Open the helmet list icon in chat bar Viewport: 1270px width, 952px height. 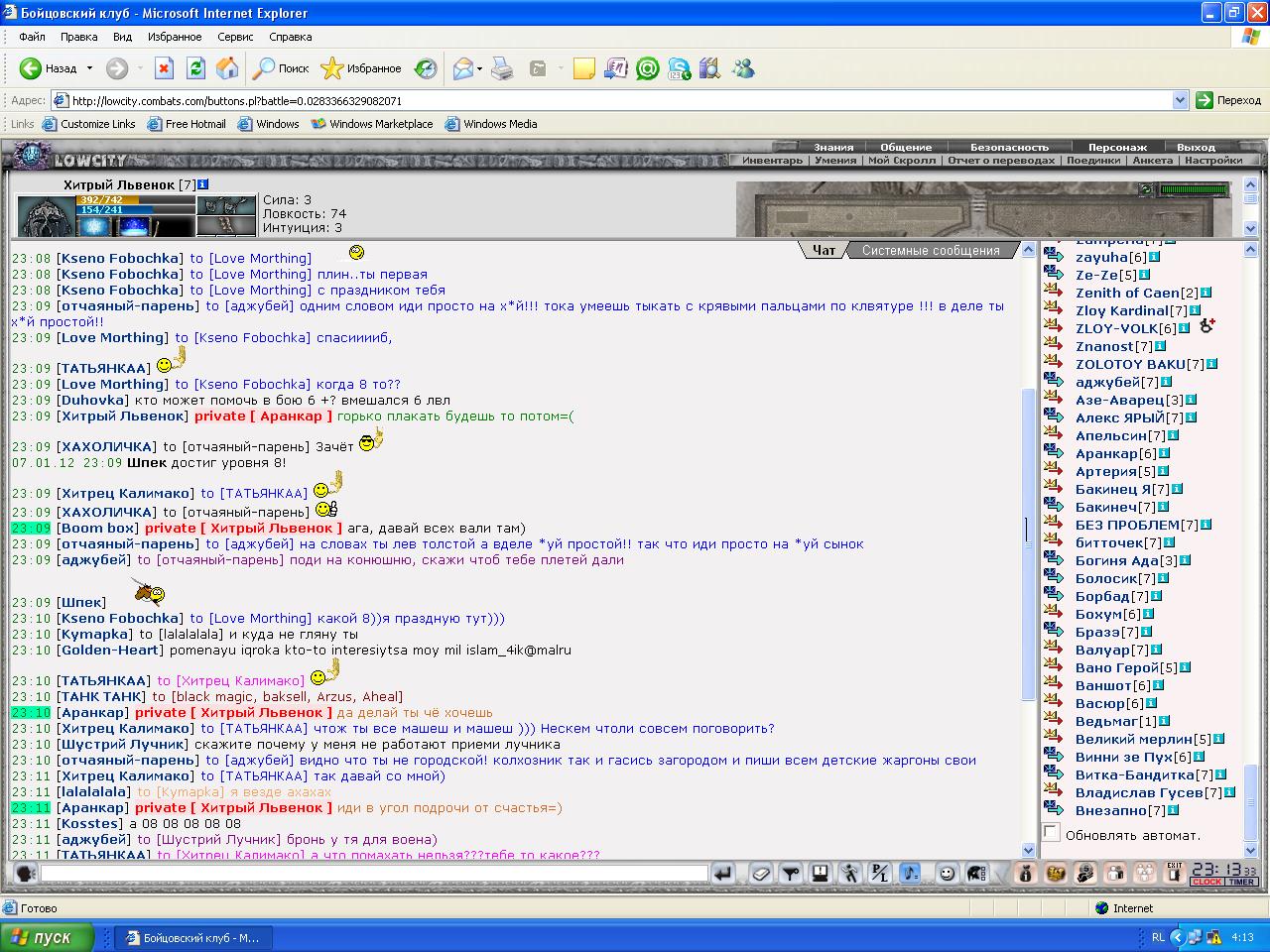point(977,874)
